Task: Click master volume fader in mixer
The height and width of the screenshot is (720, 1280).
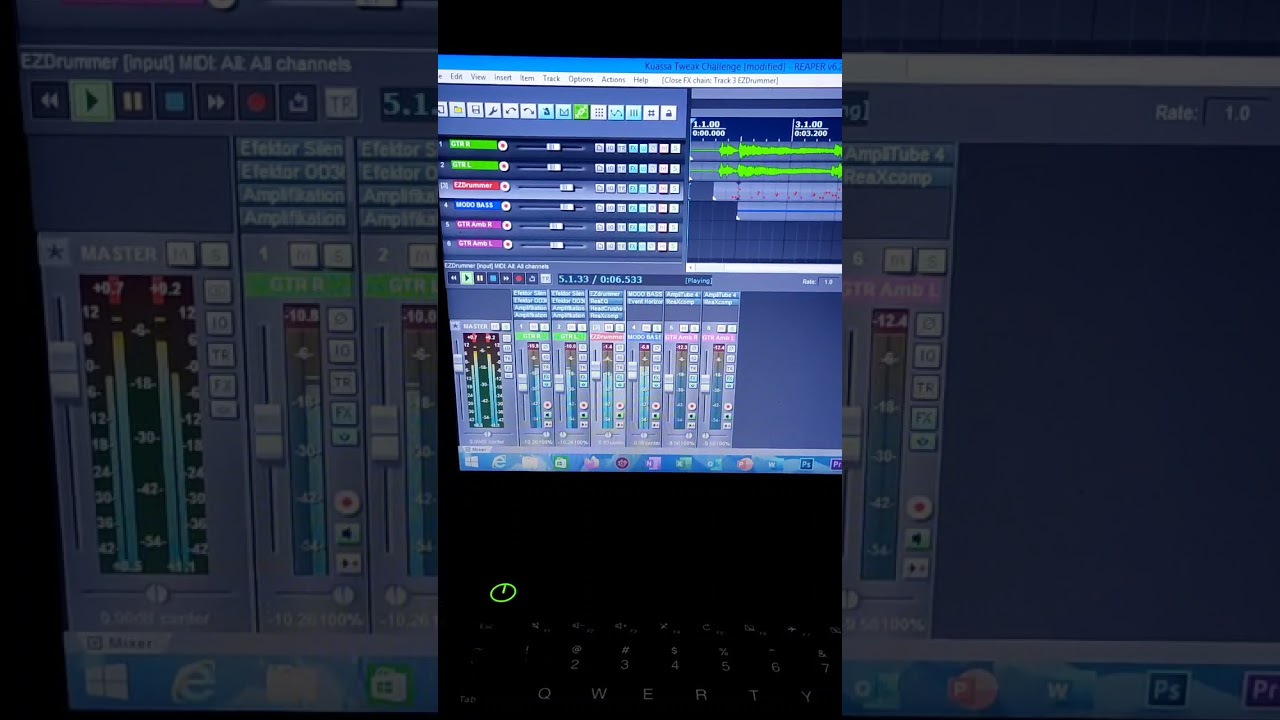Action: click(x=458, y=363)
